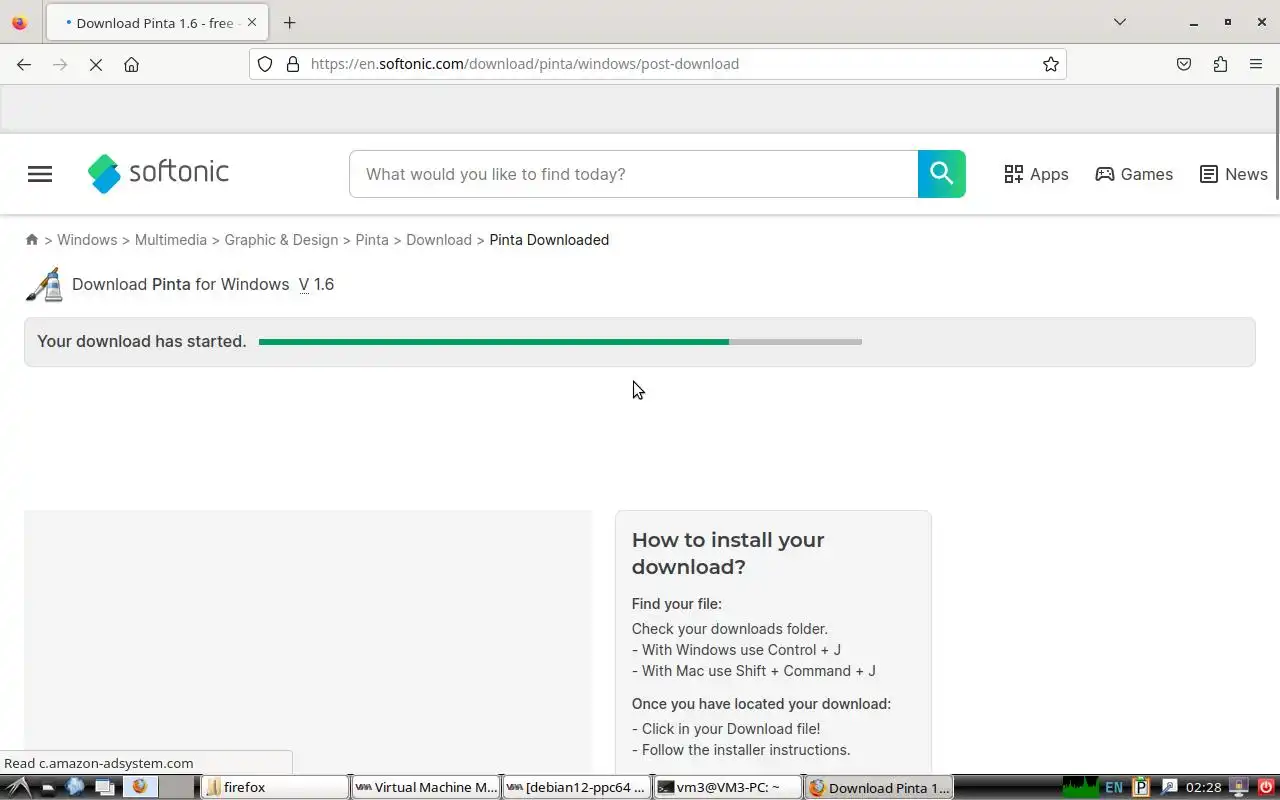Go to Firefox home page icon

[131, 64]
